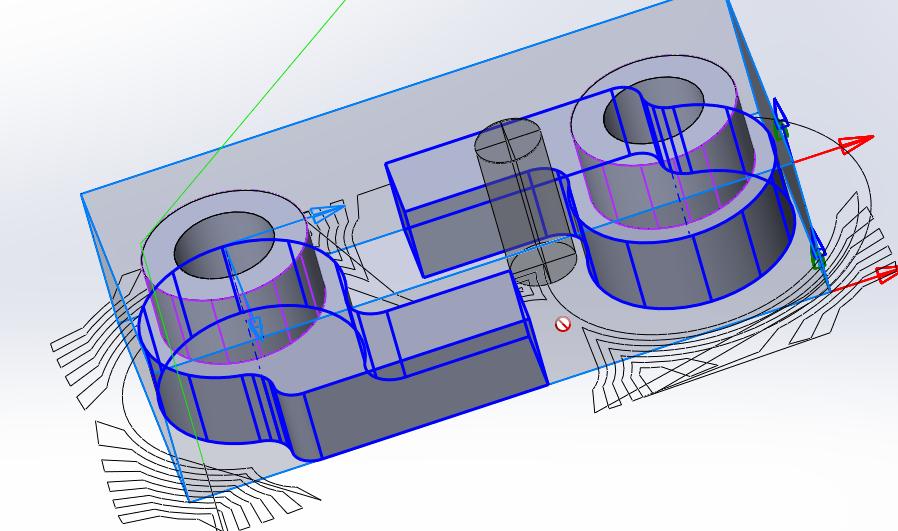The image size is (898, 531).
Task: Select the blue downward arrow inside the left boss
Action: pyautogui.click(x=255, y=326)
